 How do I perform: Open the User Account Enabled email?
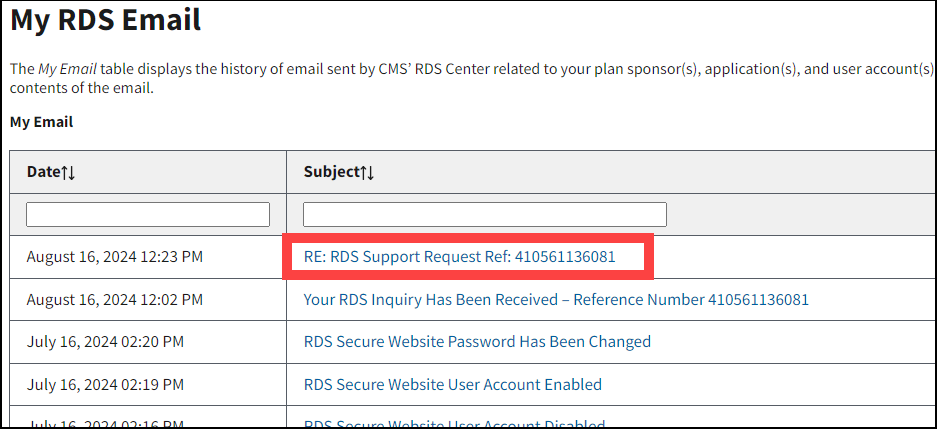coord(452,384)
